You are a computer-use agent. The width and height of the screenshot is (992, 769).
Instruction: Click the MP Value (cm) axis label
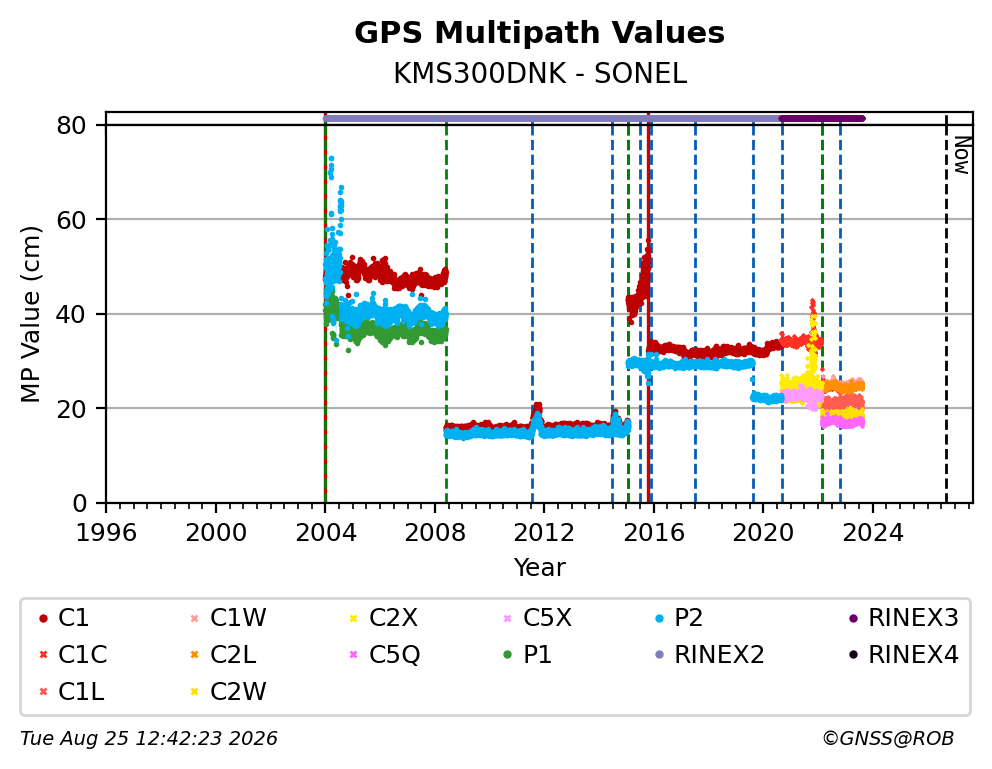[30, 314]
